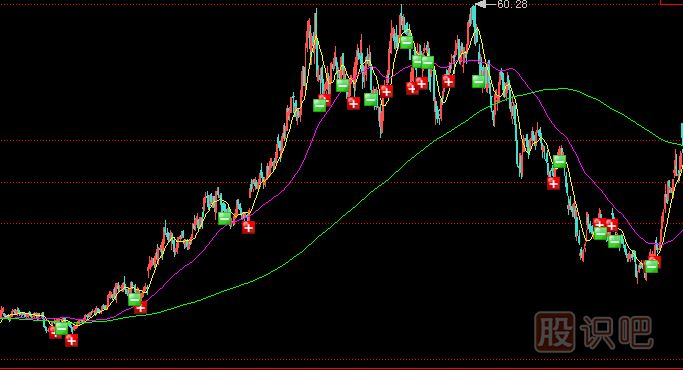The image size is (683, 370).
Task: Click the topmost green minus marker under the second peak
Action: [406, 42]
